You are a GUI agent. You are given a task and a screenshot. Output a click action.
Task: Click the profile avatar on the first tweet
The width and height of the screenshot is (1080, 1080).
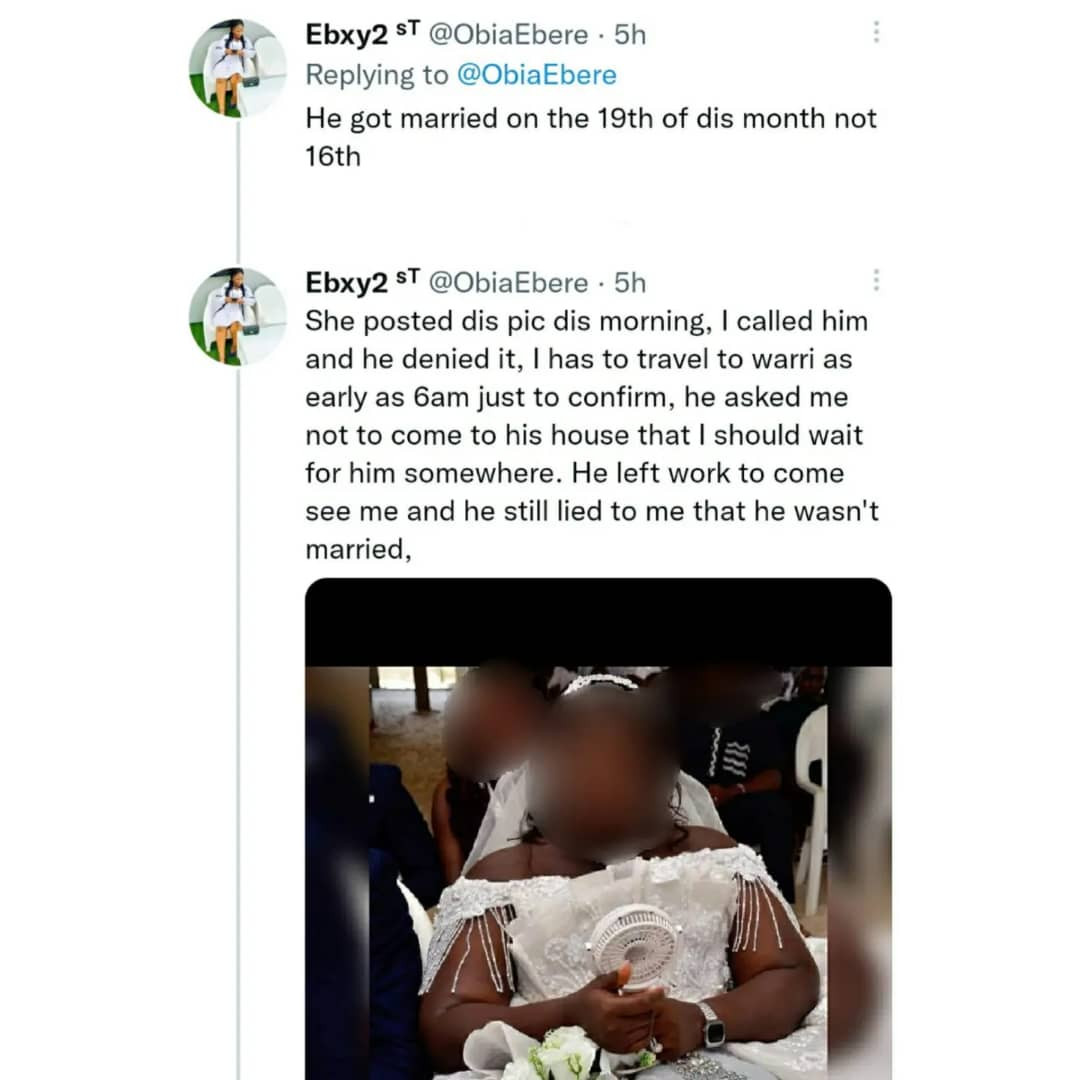[x=238, y=67]
